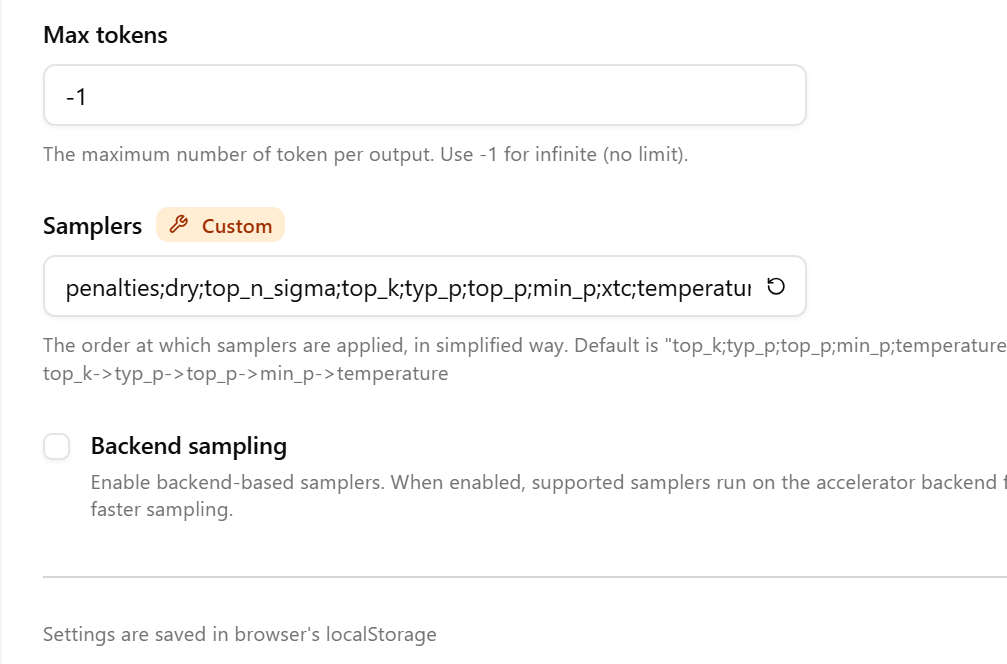The width and height of the screenshot is (1007, 664).
Task: Click the -1 value inside Max tokens
Action: 76,97
